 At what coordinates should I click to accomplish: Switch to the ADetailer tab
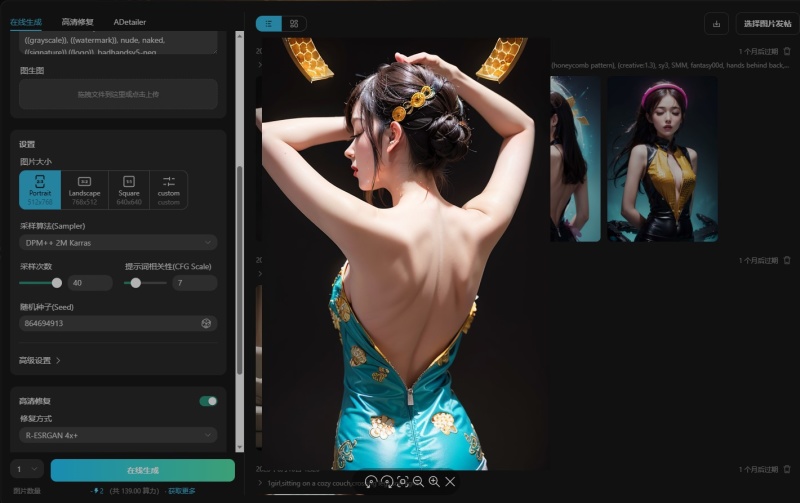[130, 22]
